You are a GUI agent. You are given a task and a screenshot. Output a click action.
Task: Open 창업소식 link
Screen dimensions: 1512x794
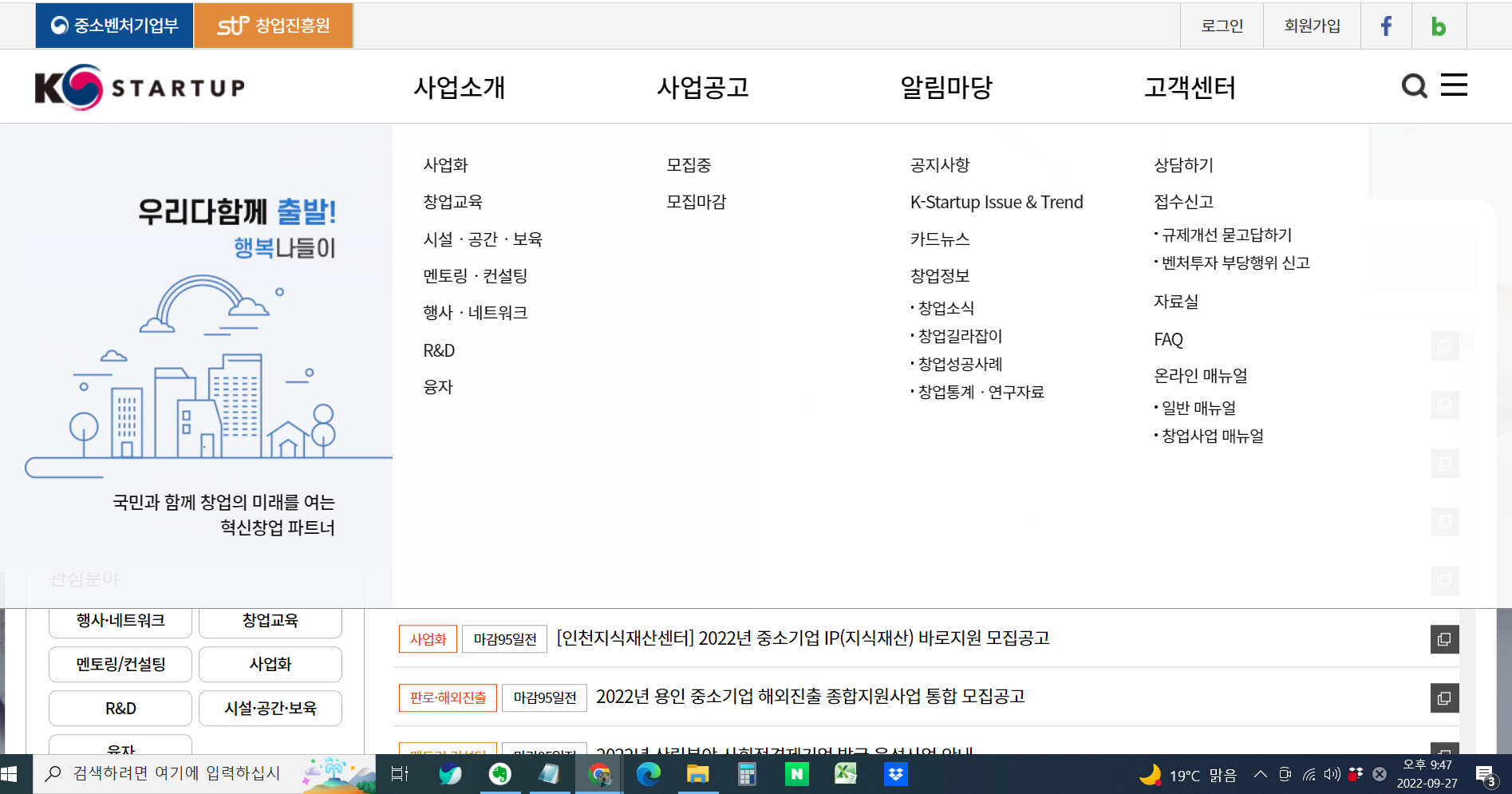[x=945, y=308]
